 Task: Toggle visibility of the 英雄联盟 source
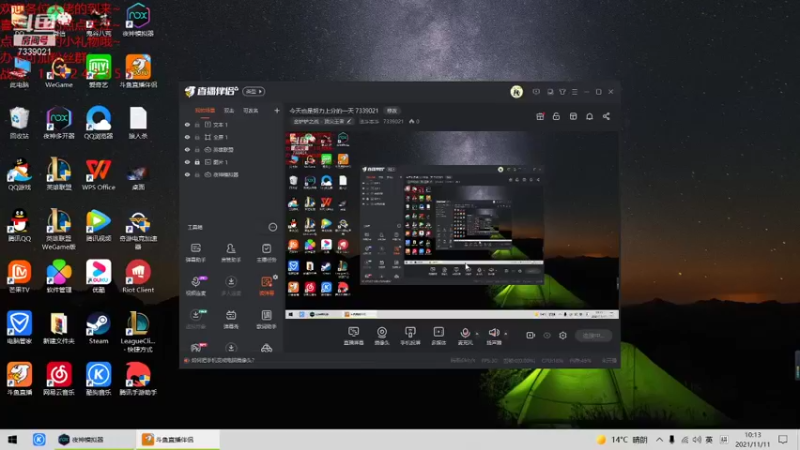(x=187, y=150)
